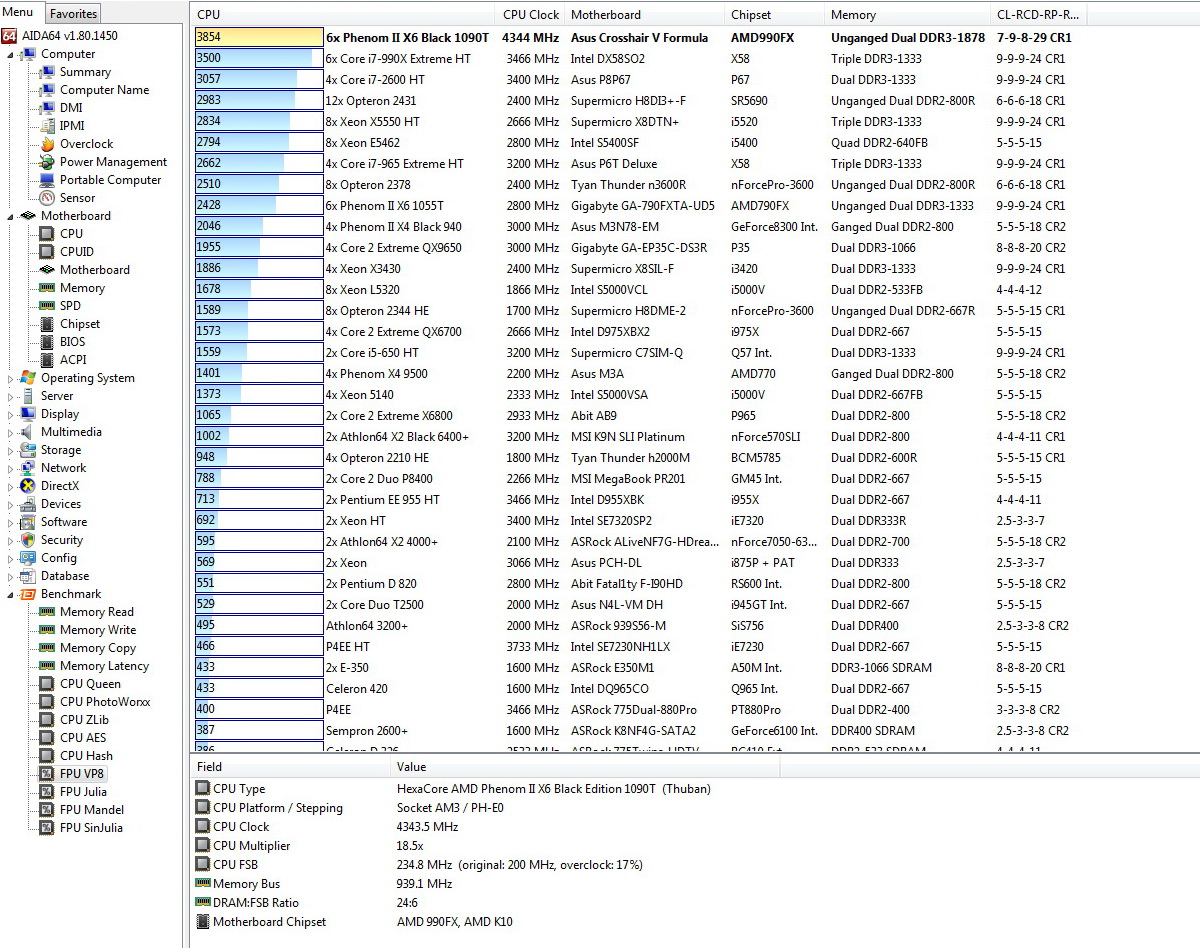
Task: Click the CPU ZLib benchmark icon
Action: [x=47, y=720]
